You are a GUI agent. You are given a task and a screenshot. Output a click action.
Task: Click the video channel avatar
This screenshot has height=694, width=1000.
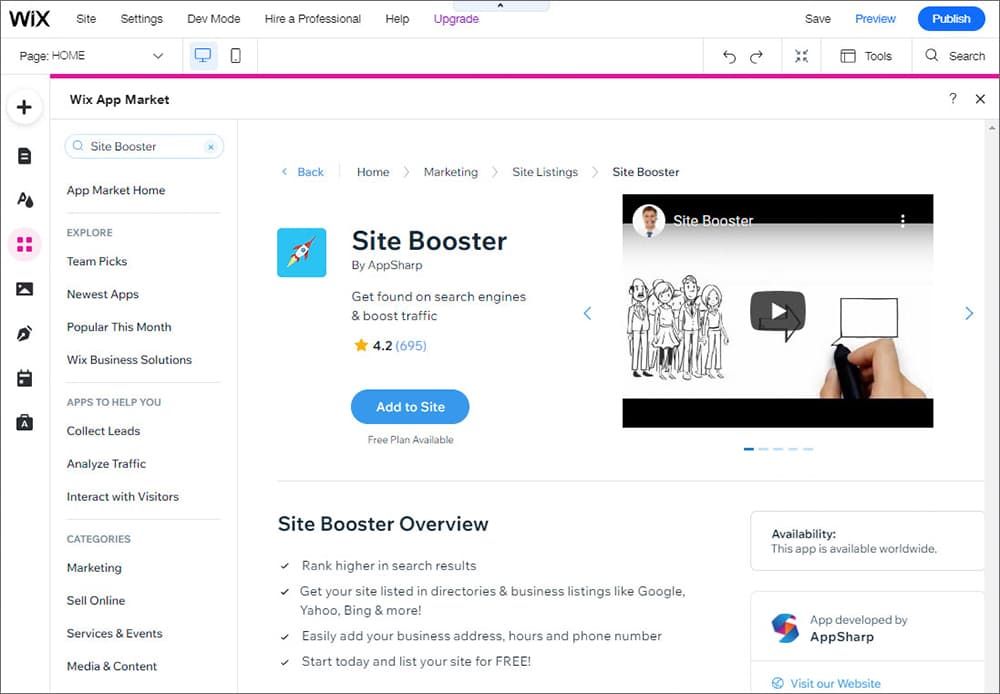649,221
